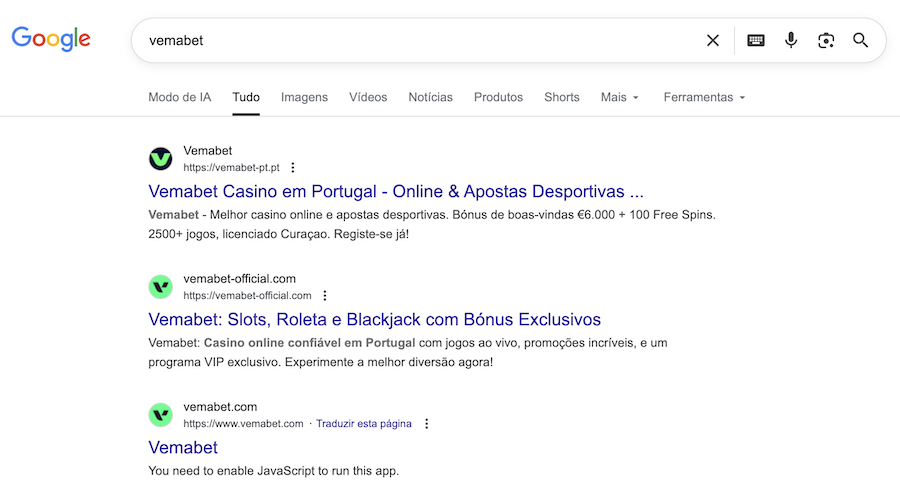
Task: Click the Google logo
Action: (51, 39)
